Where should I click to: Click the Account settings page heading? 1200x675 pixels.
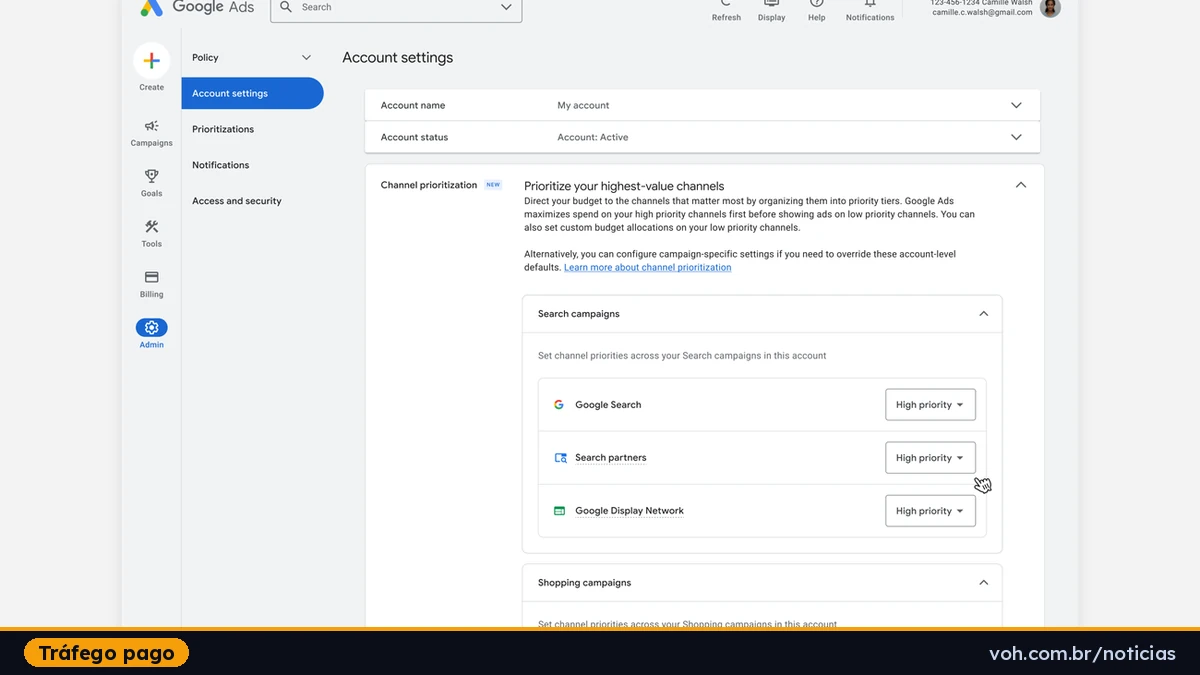398,58
